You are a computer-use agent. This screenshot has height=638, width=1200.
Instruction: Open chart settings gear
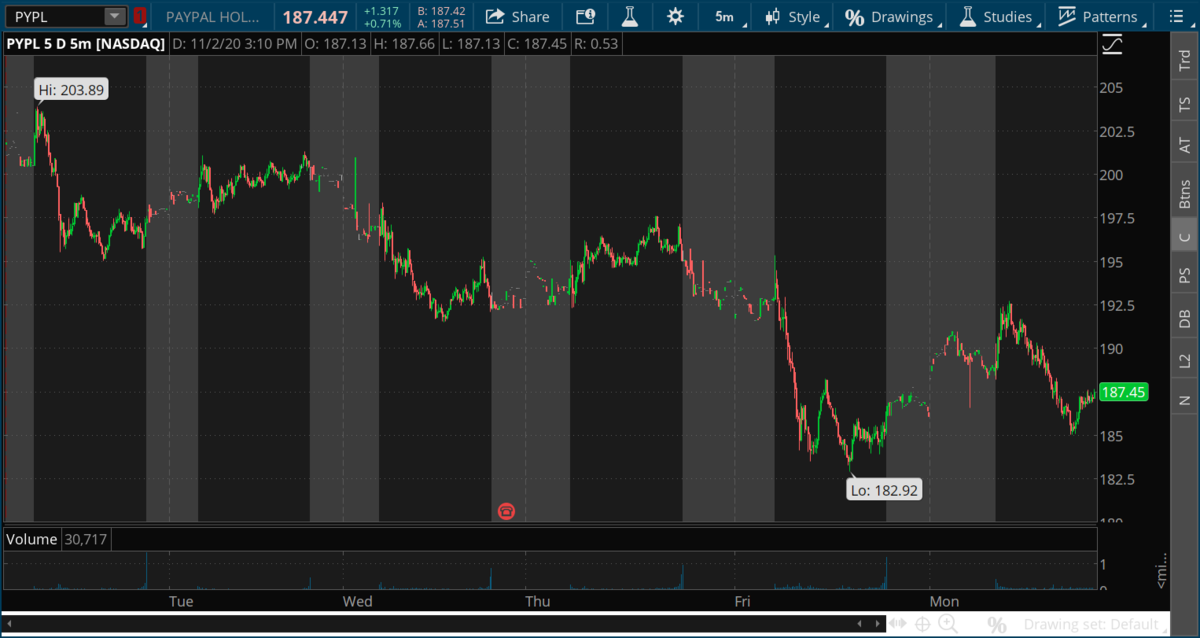[675, 17]
